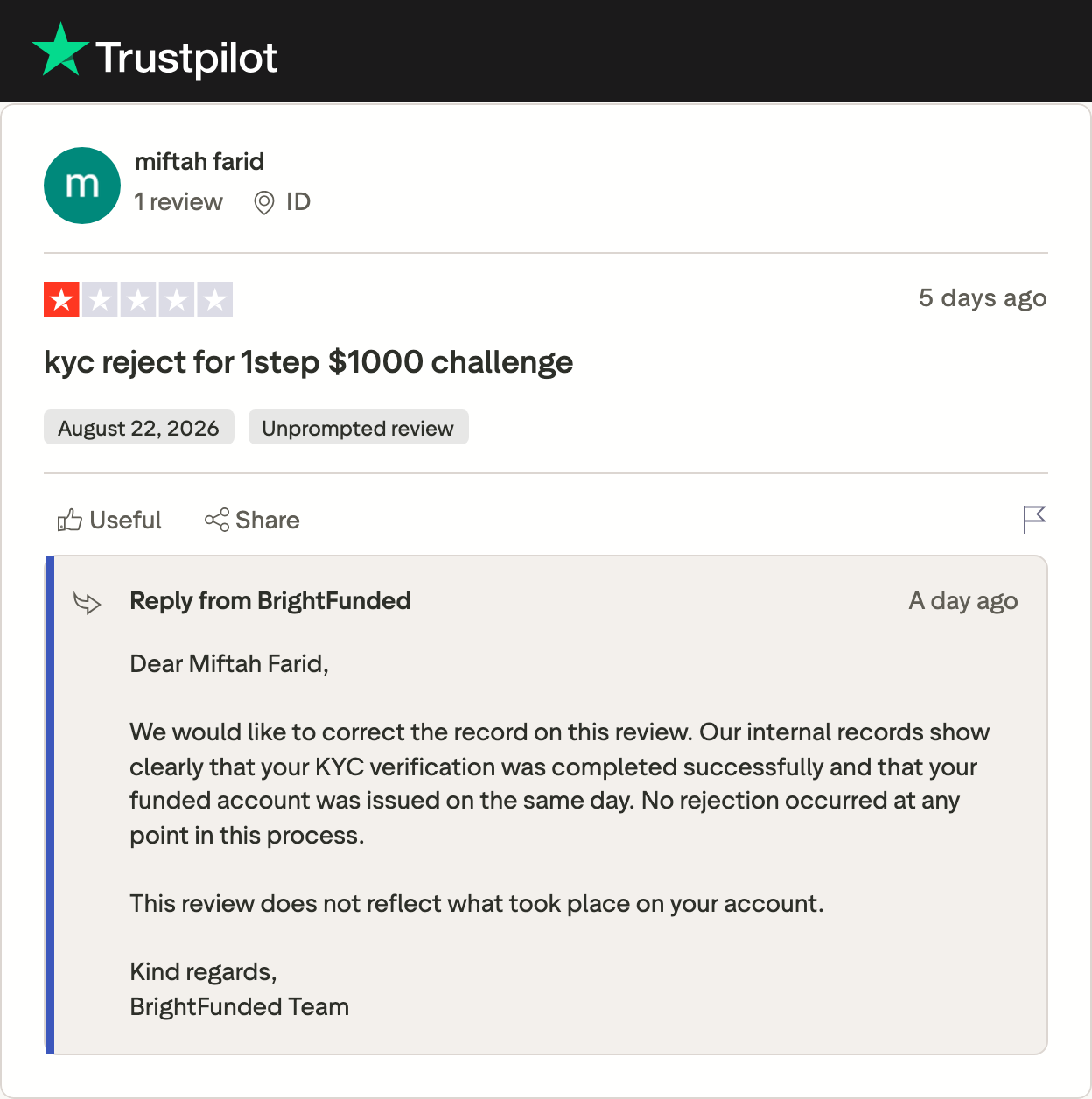Click the ID country label
1092x1099 pixels.
[298, 202]
